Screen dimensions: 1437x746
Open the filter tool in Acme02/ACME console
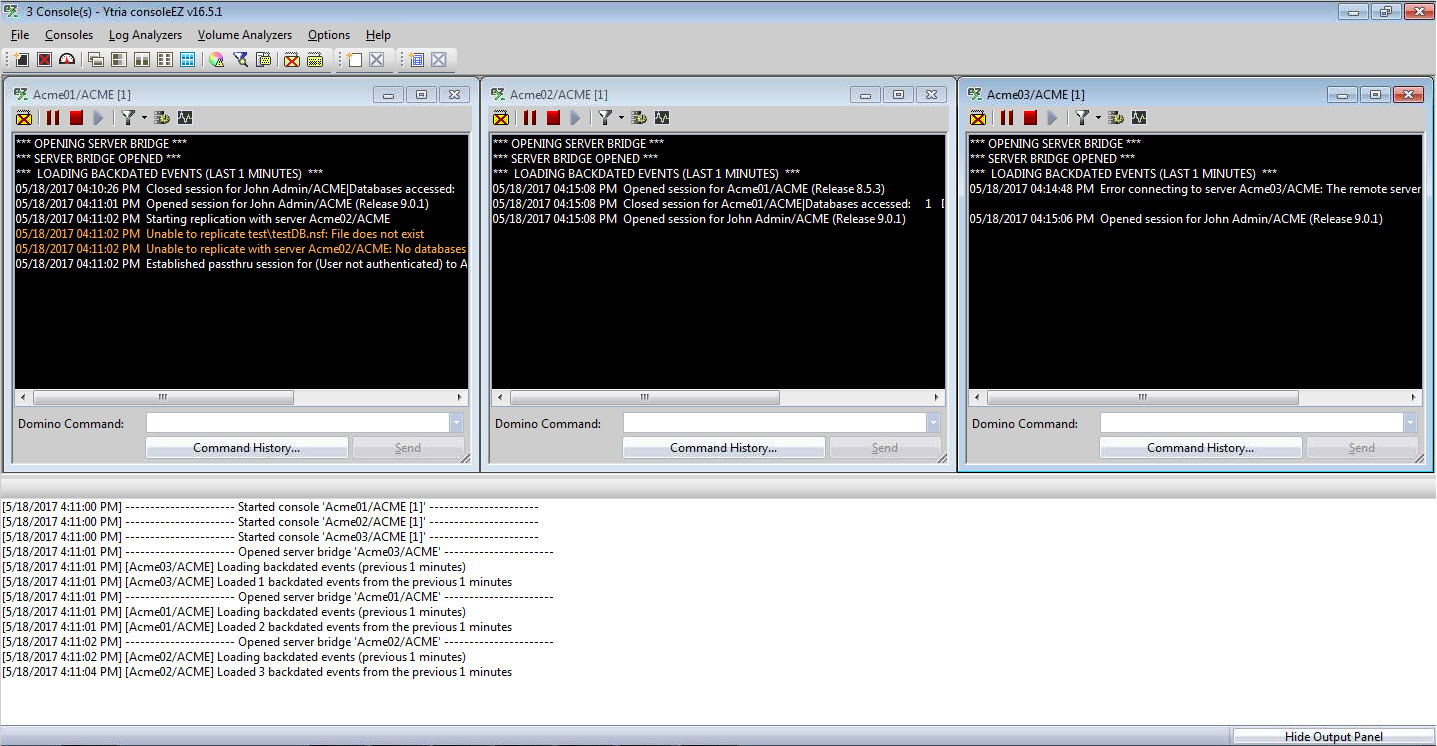click(603, 117)
